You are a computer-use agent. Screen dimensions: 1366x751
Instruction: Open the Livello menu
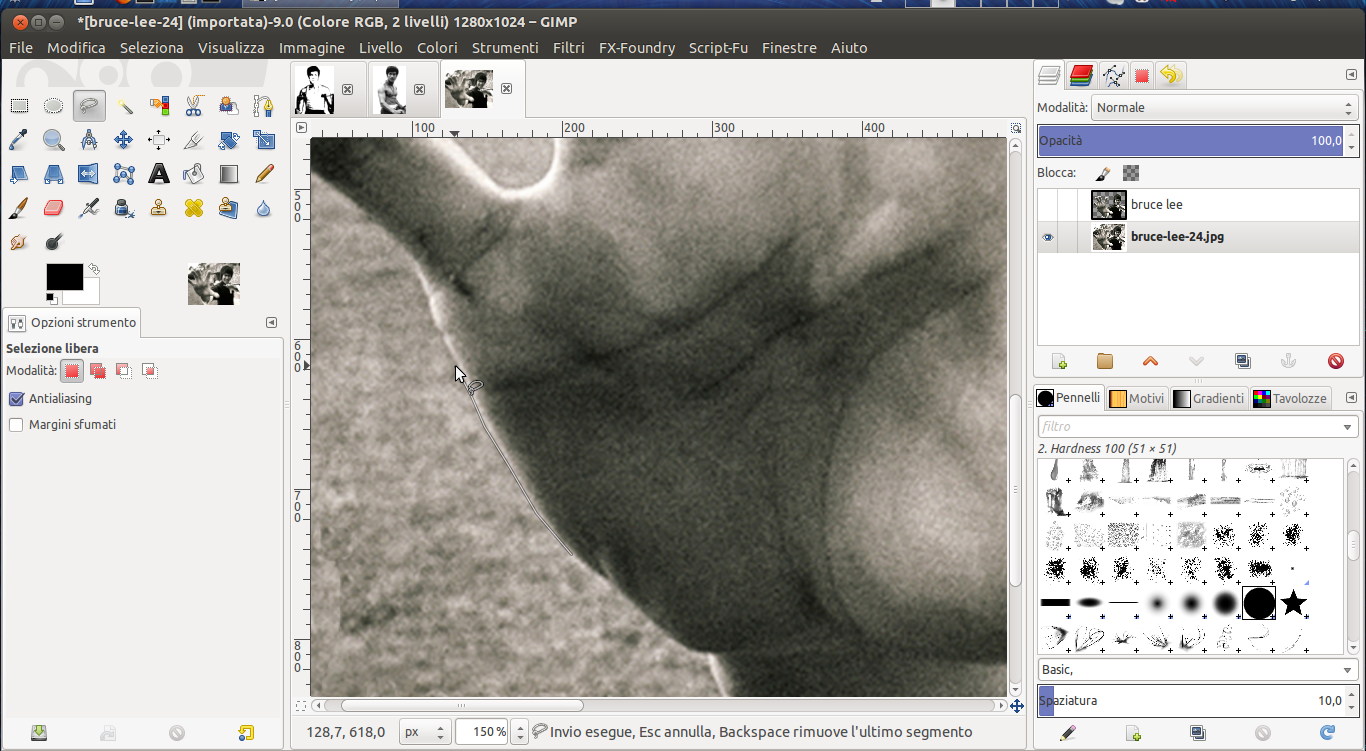pos(381,47)
